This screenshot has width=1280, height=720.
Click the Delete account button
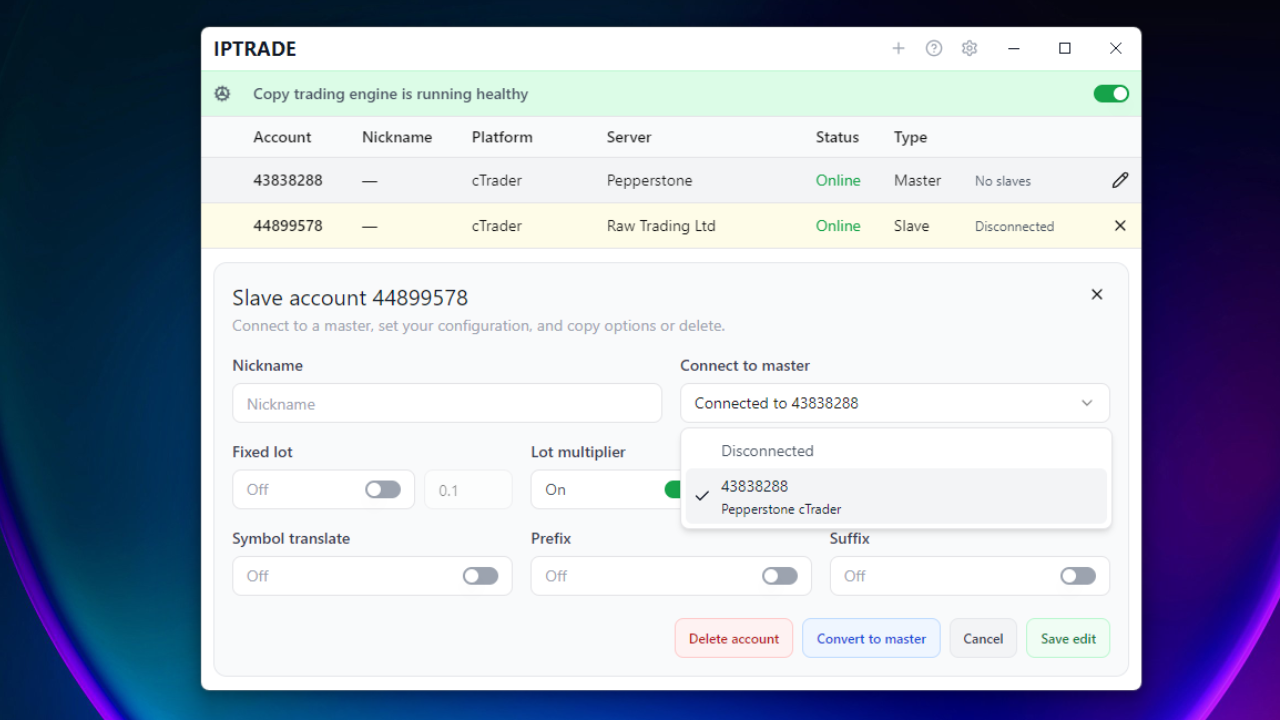[733, 639]
